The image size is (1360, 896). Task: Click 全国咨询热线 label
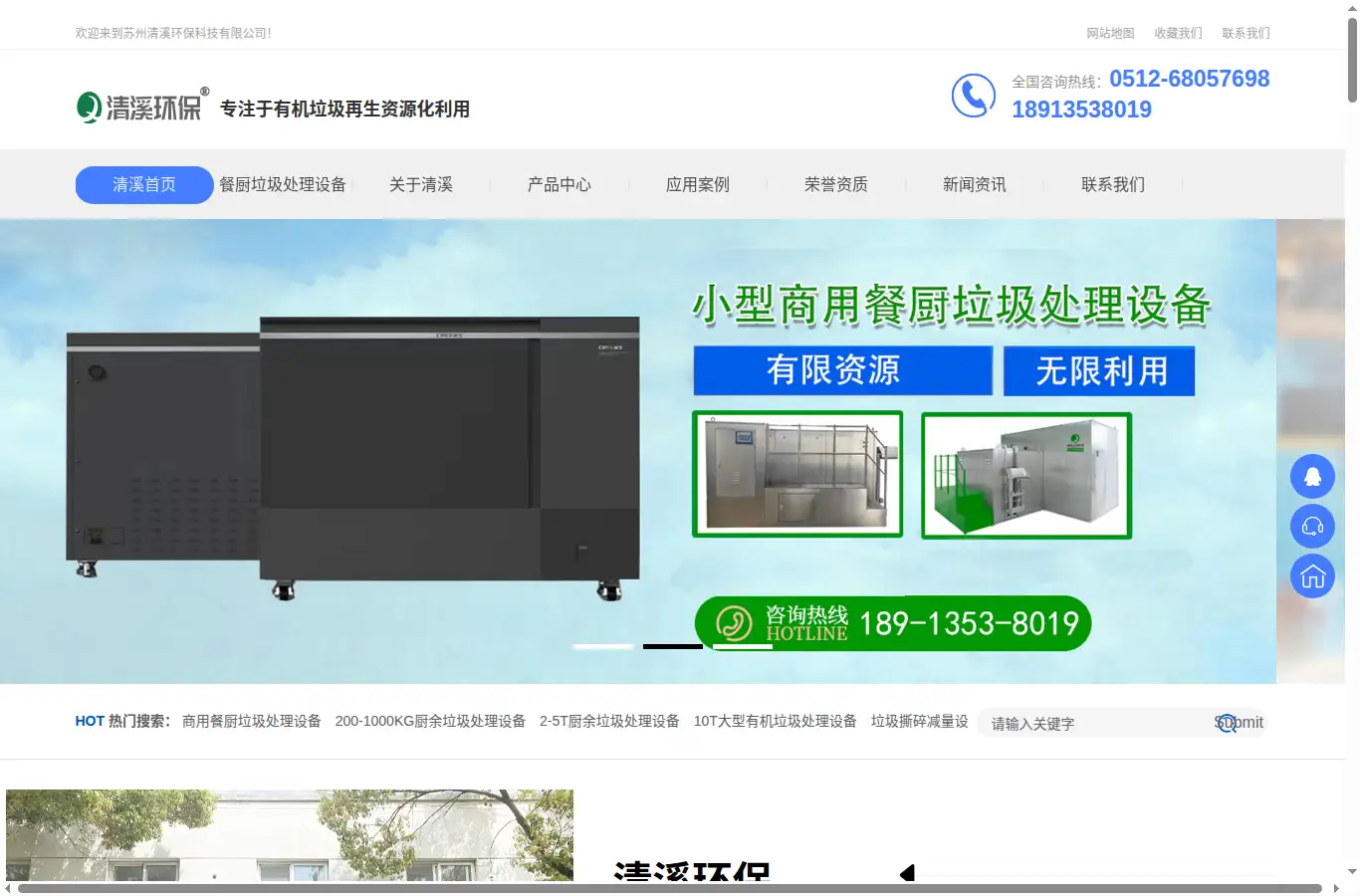coord(1056,83)
